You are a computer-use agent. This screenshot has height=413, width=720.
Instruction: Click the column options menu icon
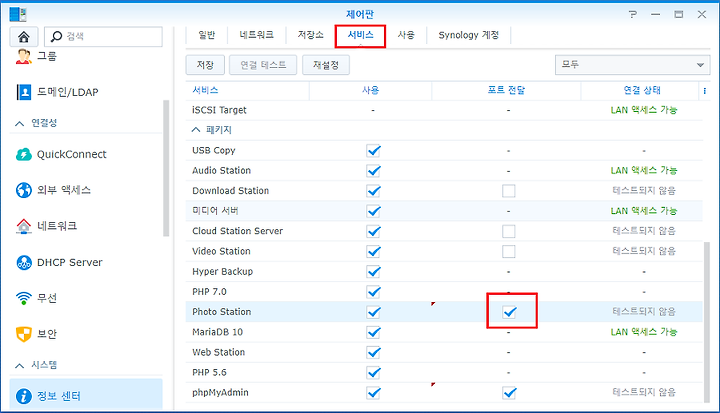(x=705, y=91)
